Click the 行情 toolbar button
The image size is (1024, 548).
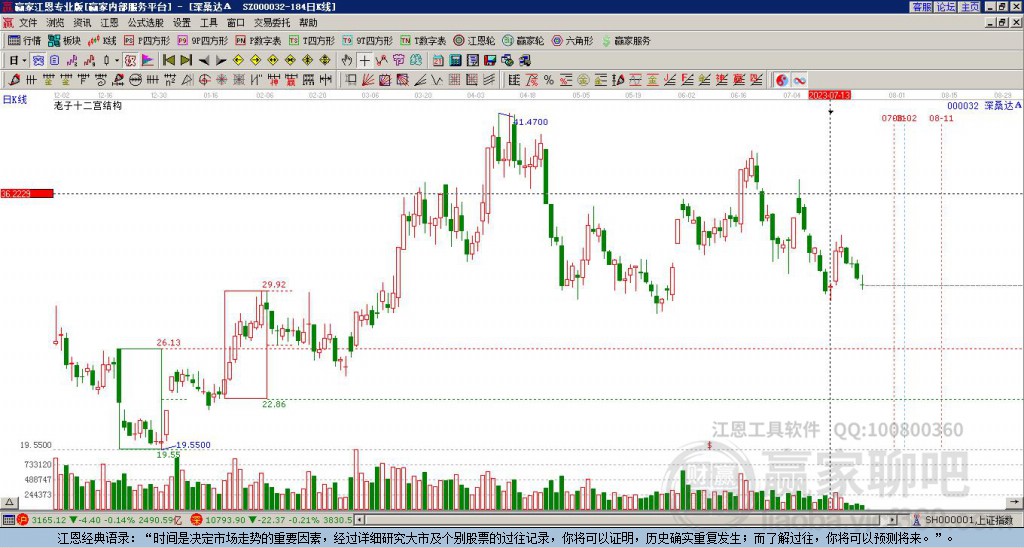[25, 40]
